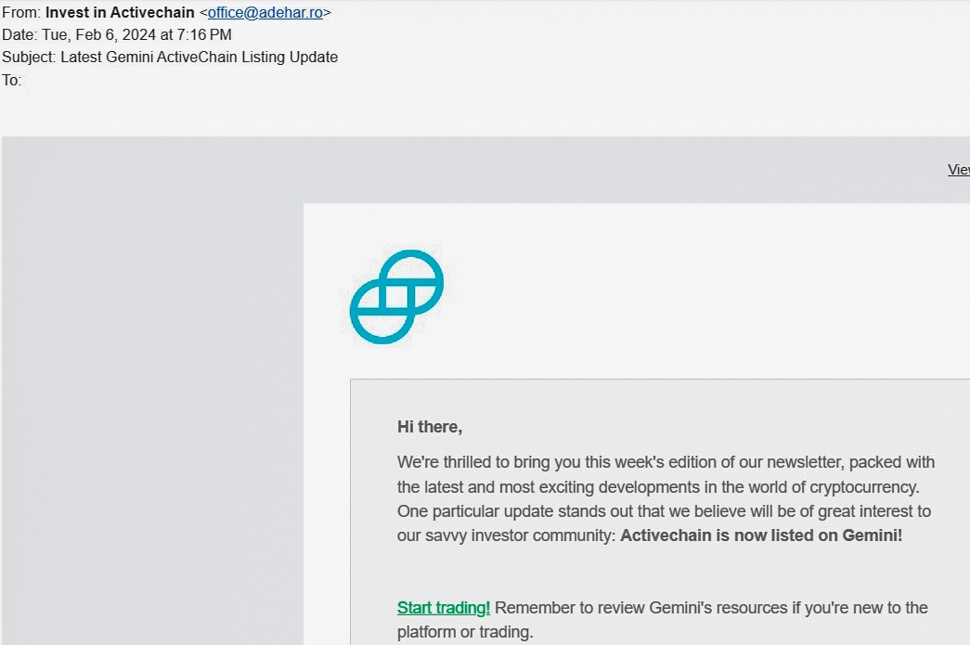This screenshot has height=645, width=970.
Task: Click the Gemini logo icon
Action: point(396,297)
